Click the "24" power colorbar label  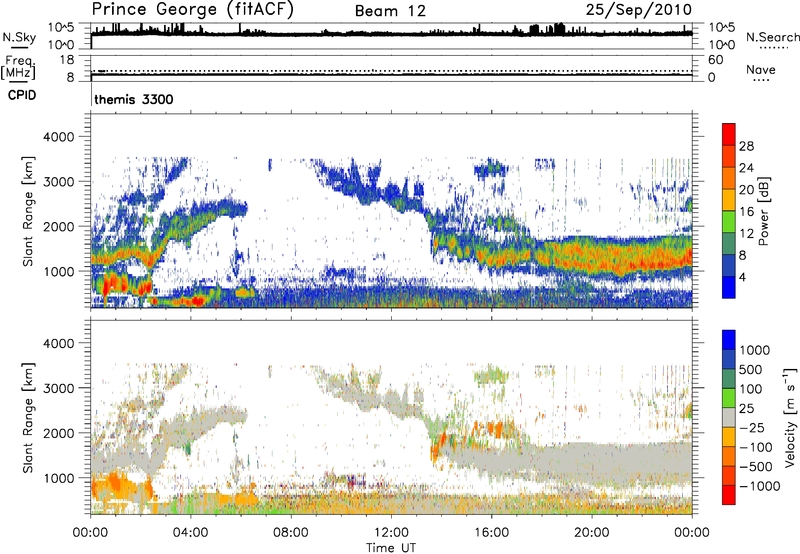click(746, 168)
